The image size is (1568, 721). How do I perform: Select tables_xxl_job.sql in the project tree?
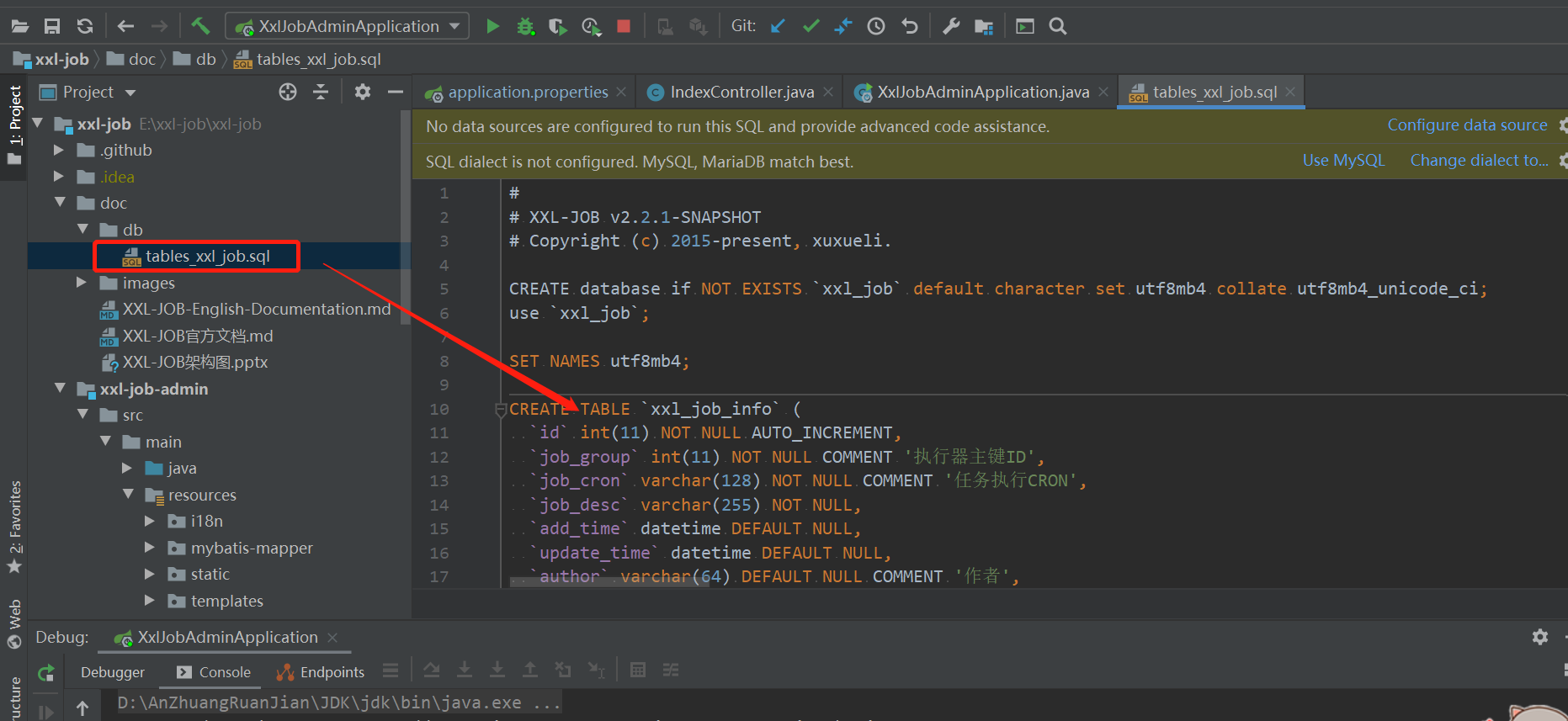pos(208,256)
